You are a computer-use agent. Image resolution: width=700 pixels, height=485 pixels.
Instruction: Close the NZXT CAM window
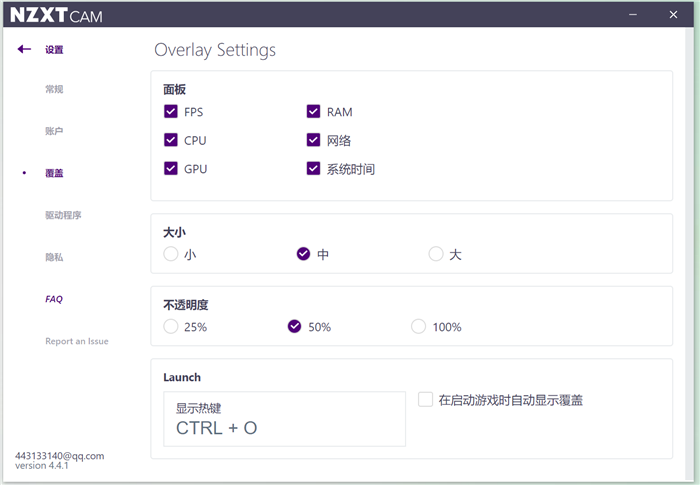pos(672,14)
